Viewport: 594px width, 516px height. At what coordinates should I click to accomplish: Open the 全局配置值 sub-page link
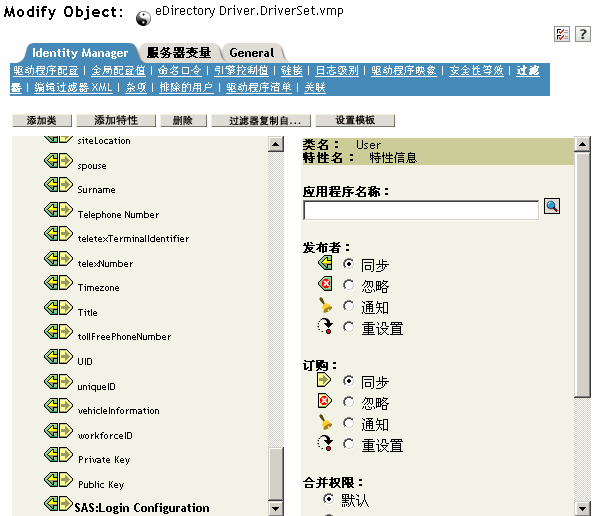[118, 70]
